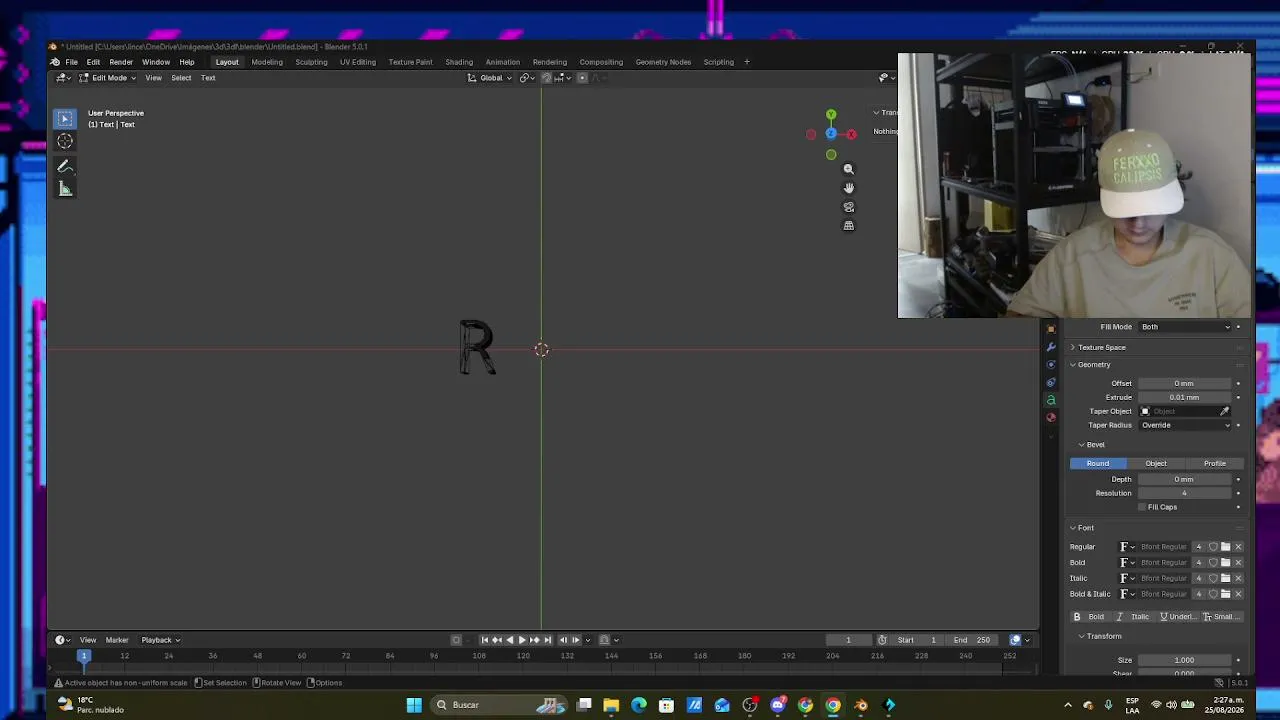Open the viewport Select menu
Image resolution: width=1280 pixels, height=720 pixels.
click(x=181, y=78)
